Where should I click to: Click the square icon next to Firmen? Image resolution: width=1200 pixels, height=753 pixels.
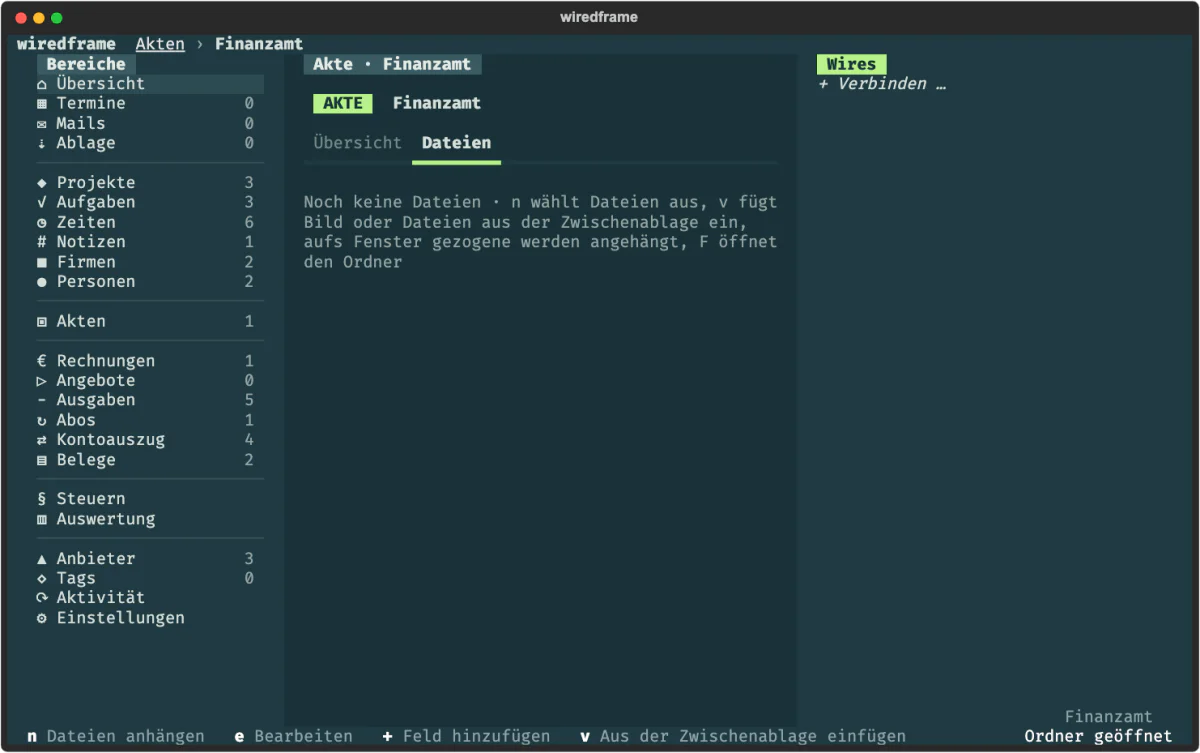42,262
